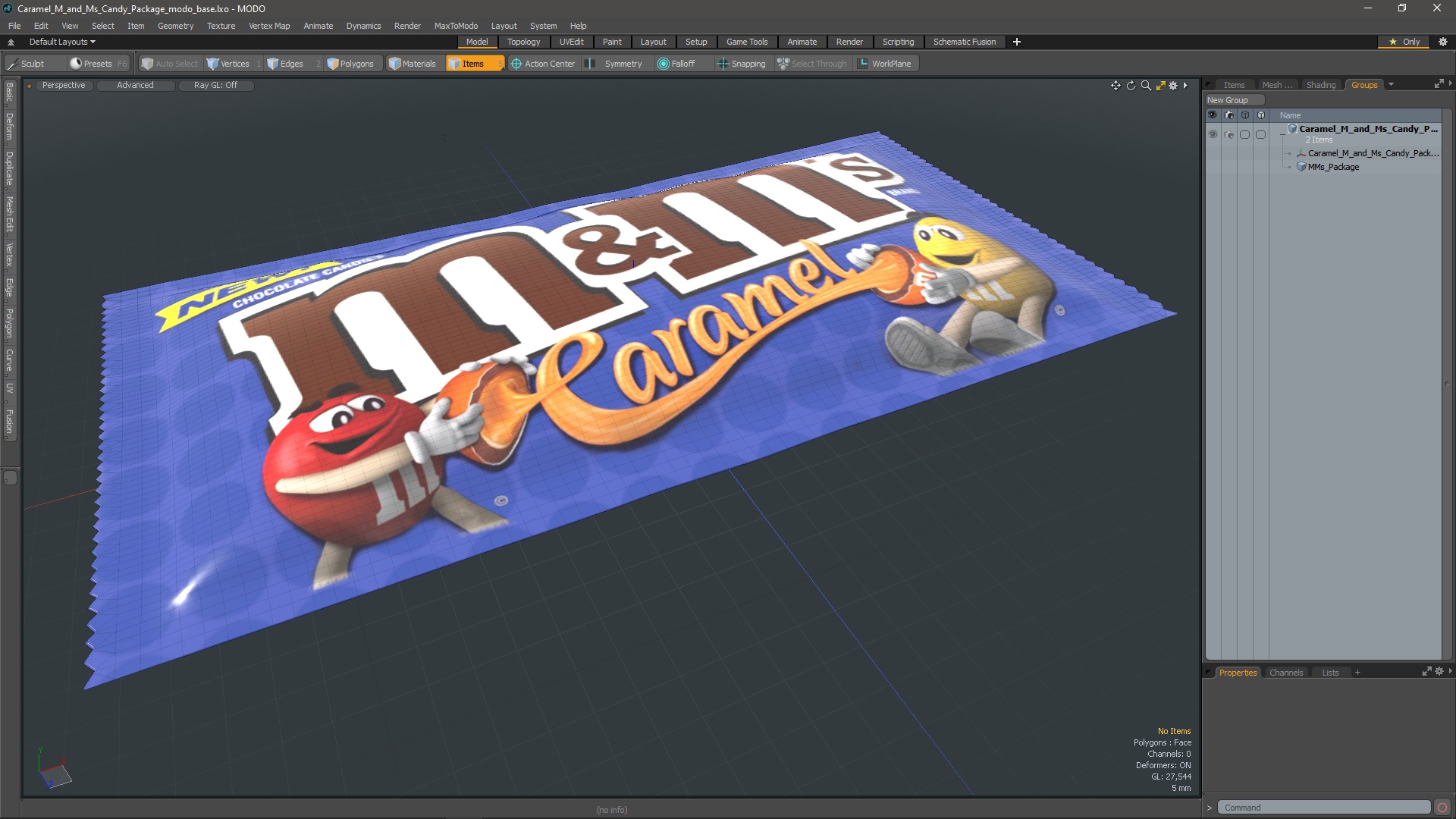The image size is (1456, 819).
Task: Click the Only star button
Action: [1404, 42]
